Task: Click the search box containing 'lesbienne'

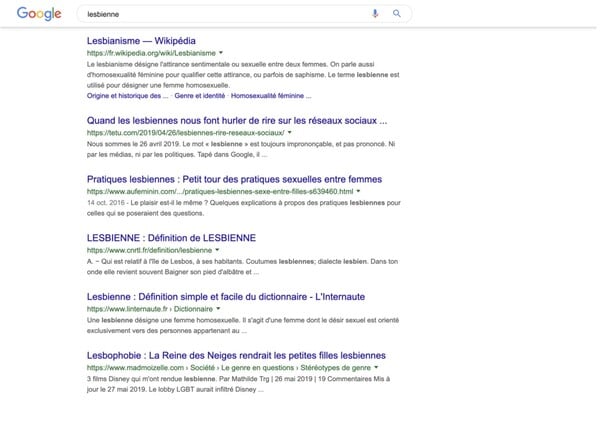Action: coord(220,14)
